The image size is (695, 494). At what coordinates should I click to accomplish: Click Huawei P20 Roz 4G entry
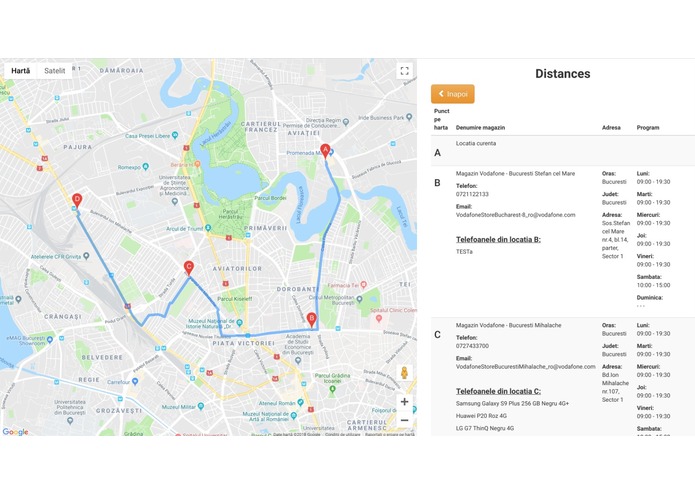click(x=481, y=416)
